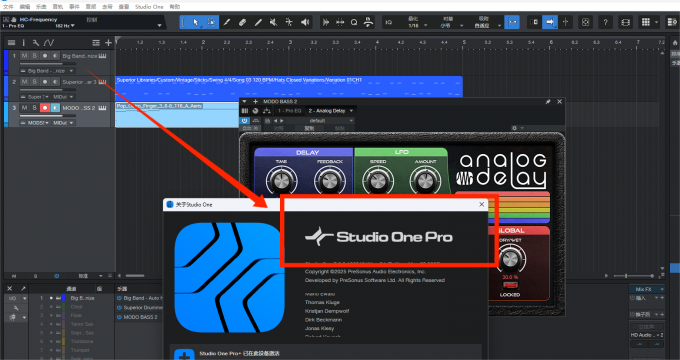Pin the MODO BASS 2 plugin window
This screenshot has width=680, height=360.
point(548,101)
